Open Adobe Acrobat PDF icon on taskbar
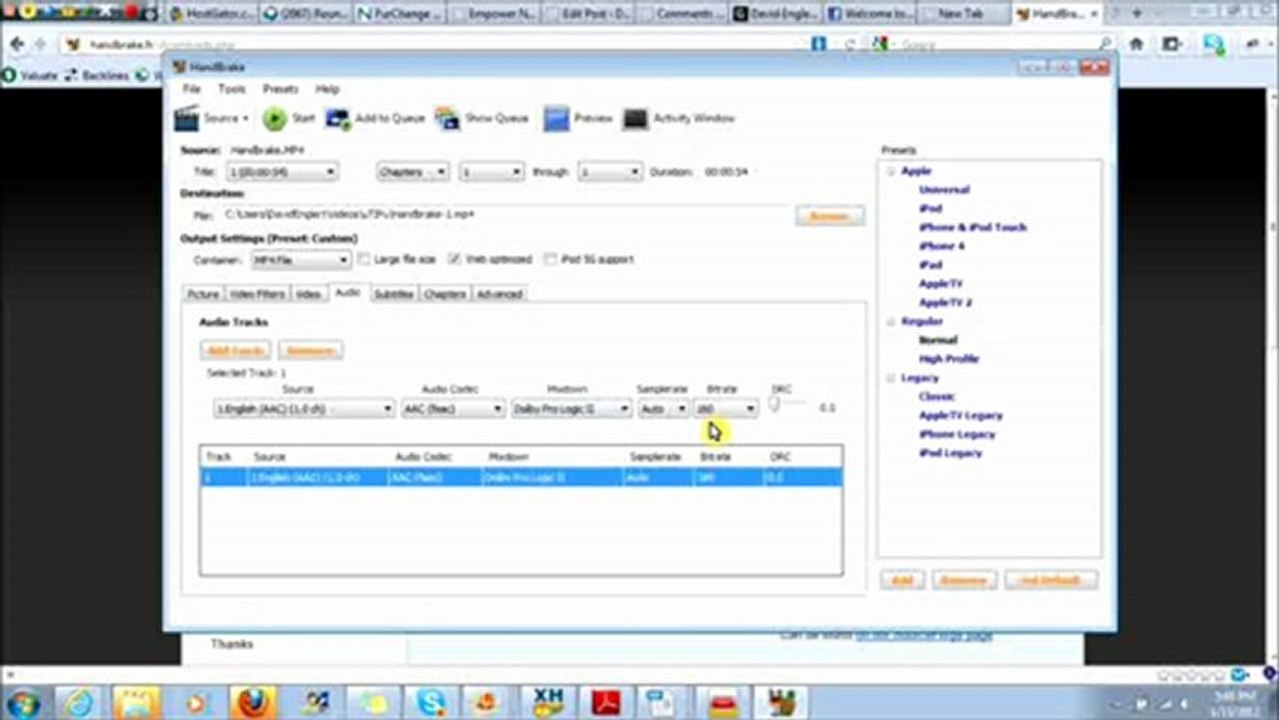The width and height of the screenshot is (1279, 720). point(606,702)
